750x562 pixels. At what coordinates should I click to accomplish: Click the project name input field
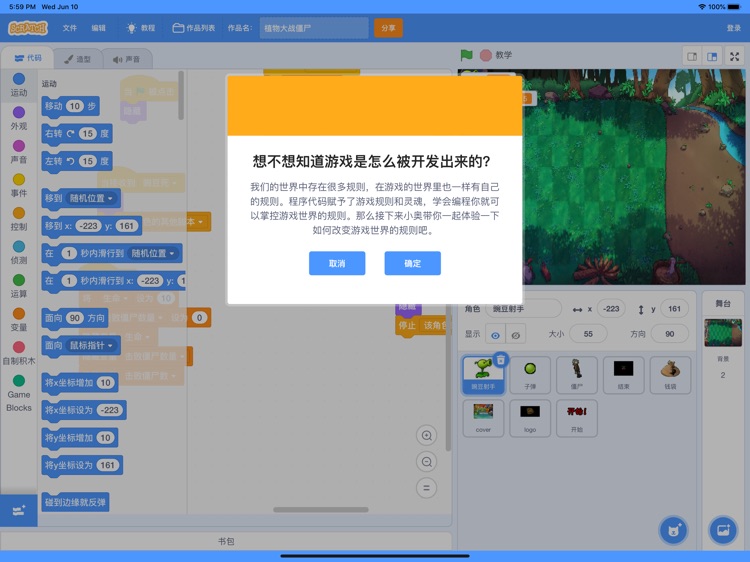(314, 28)
